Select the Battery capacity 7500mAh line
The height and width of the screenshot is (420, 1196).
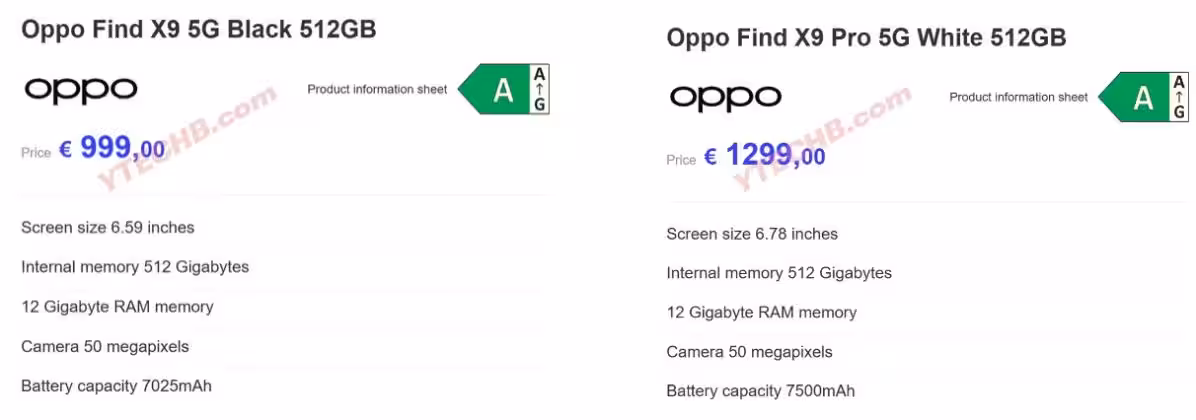(760, 391)
